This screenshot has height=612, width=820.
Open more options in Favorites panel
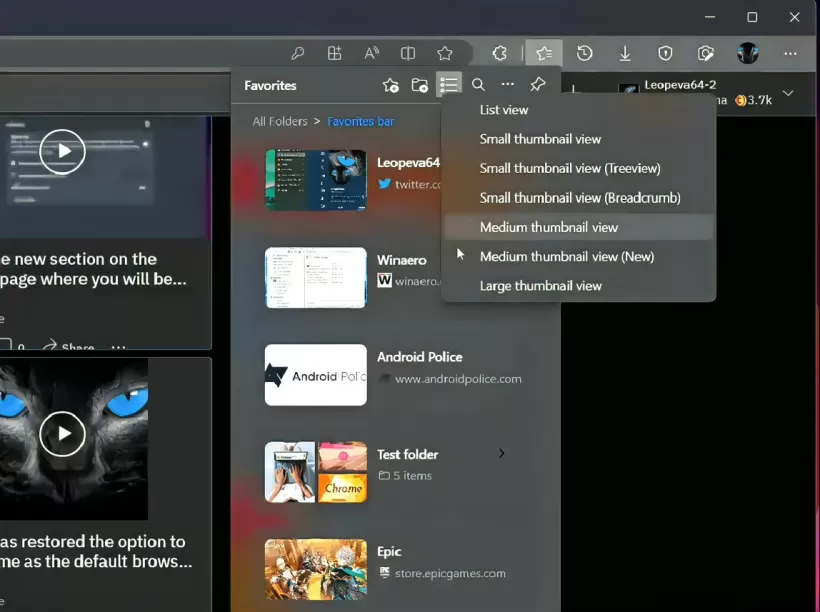point(507,84)
